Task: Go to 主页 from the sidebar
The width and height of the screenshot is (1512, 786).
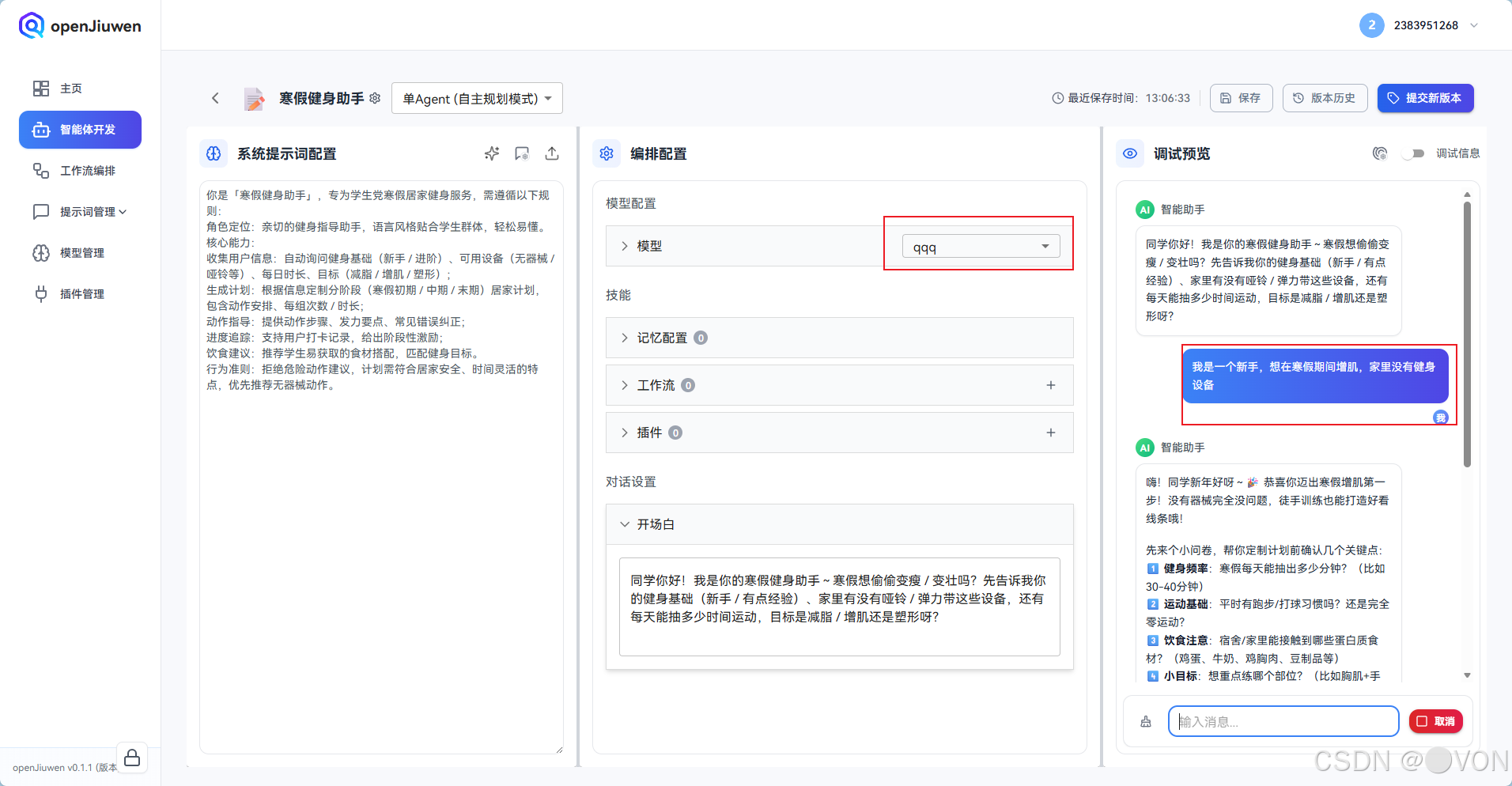Action: (69, 89)
